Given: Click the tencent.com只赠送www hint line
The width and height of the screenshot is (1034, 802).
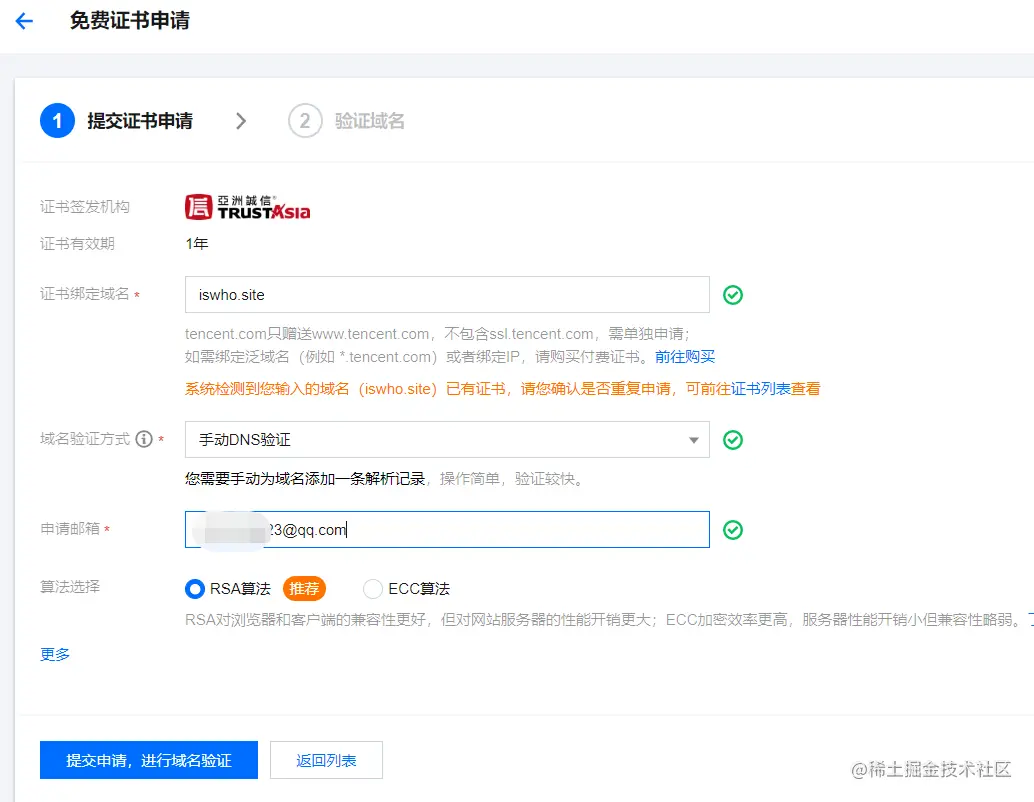Looking at the screenshot, I should point(437,334).
